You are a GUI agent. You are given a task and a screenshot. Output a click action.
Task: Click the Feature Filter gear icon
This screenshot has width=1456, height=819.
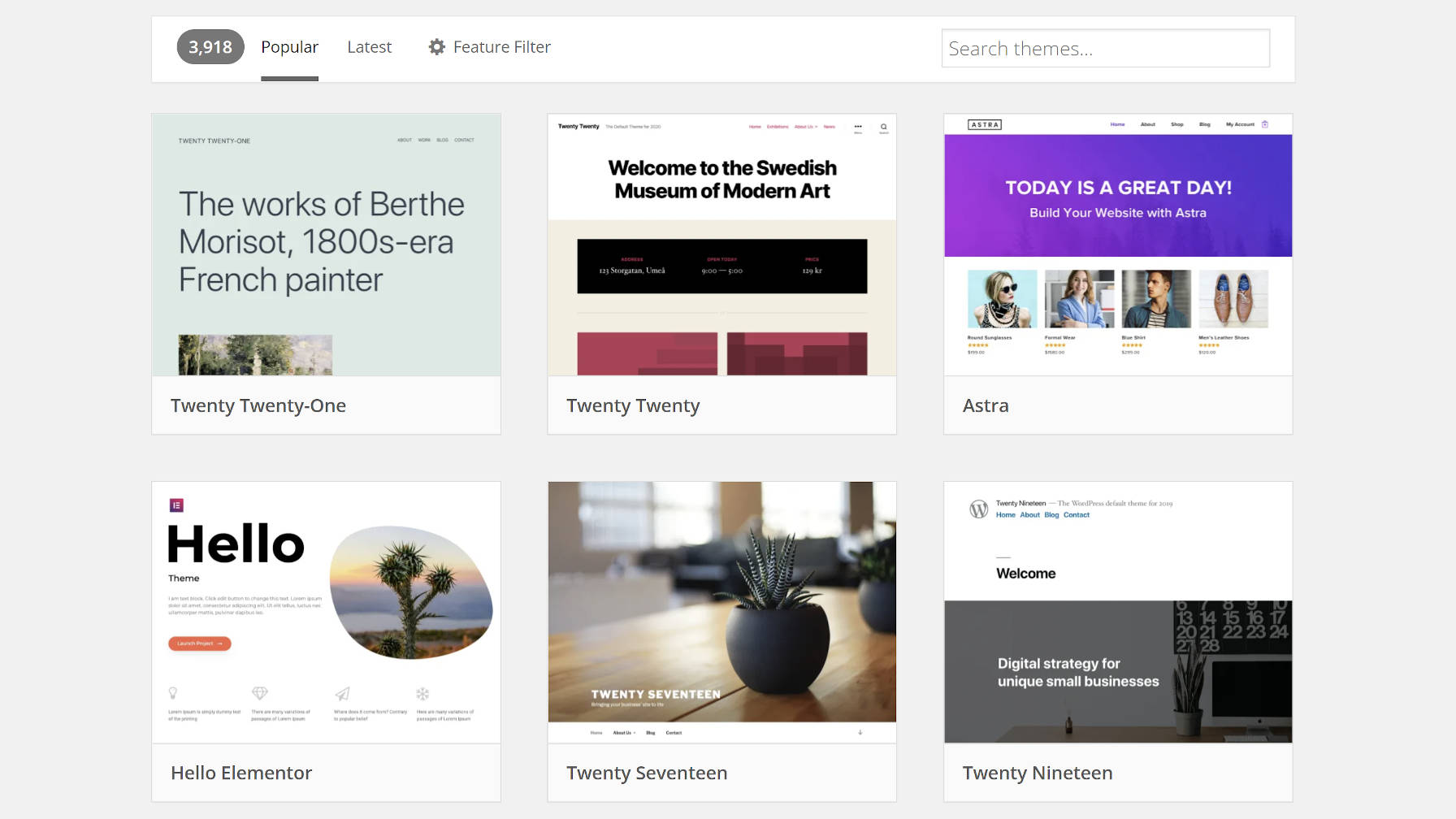pyautogui.click(x=437, y=47)
